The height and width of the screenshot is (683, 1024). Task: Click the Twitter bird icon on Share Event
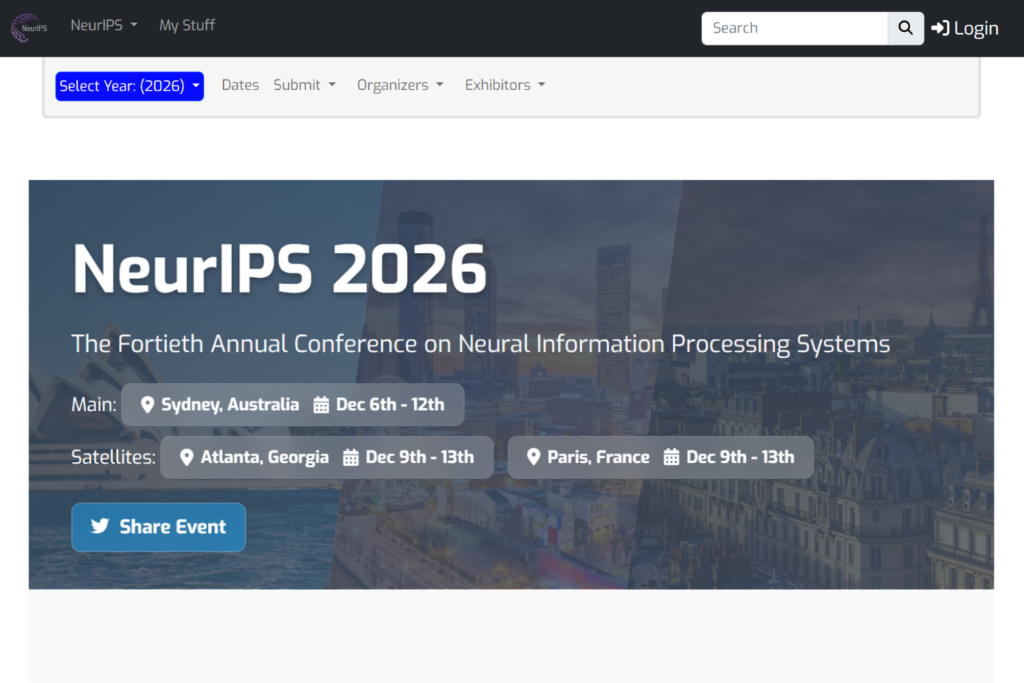point(100,526)
